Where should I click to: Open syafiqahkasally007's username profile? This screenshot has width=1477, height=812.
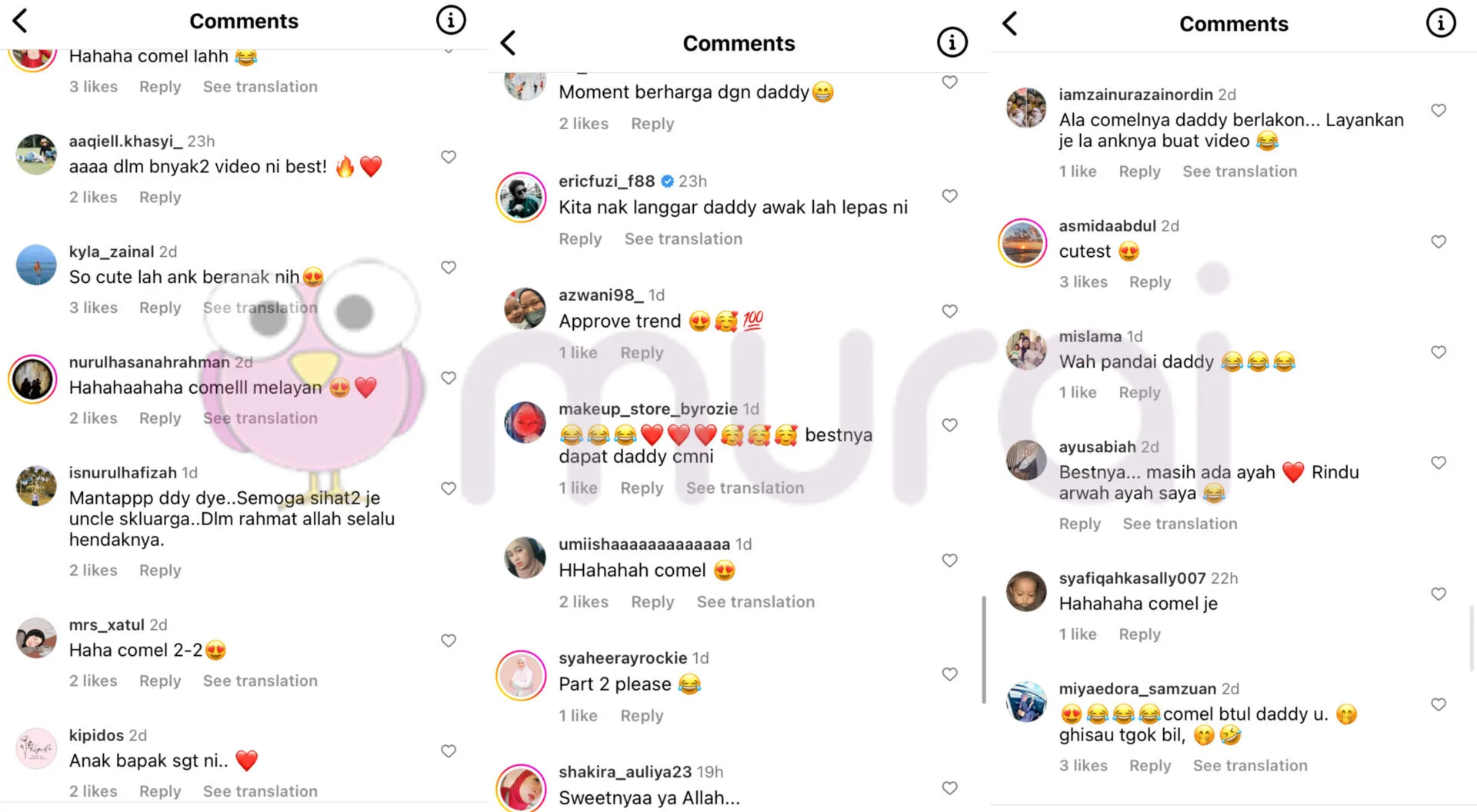(x=1132, y=578)
